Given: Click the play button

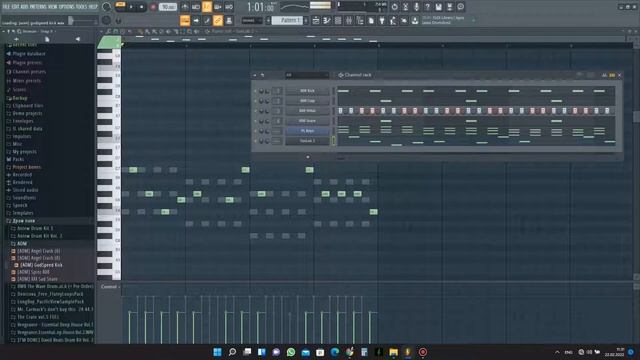Looking at the screenshot, I should [131, 7].
